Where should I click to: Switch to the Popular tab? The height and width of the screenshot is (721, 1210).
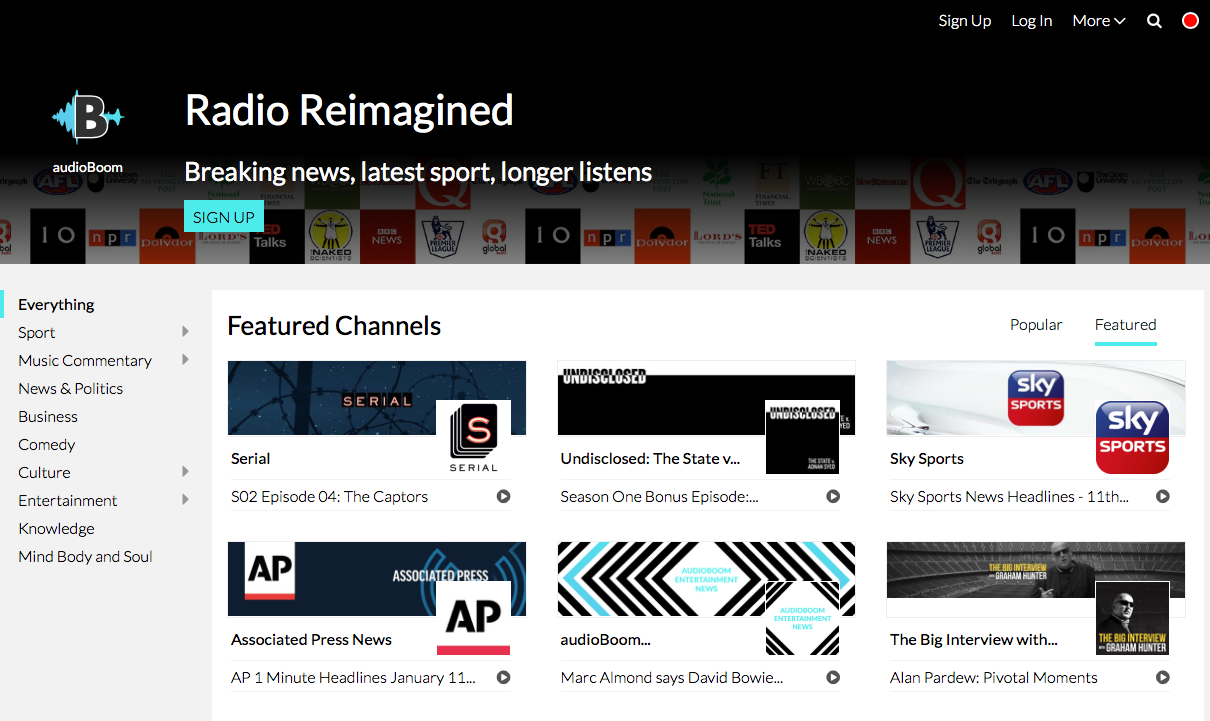(x=1036, y=325)
